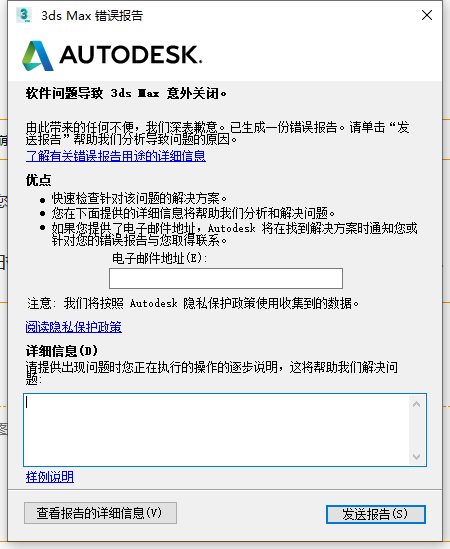Click the 查看报告的详细信息(V) button

coord(101,513)
